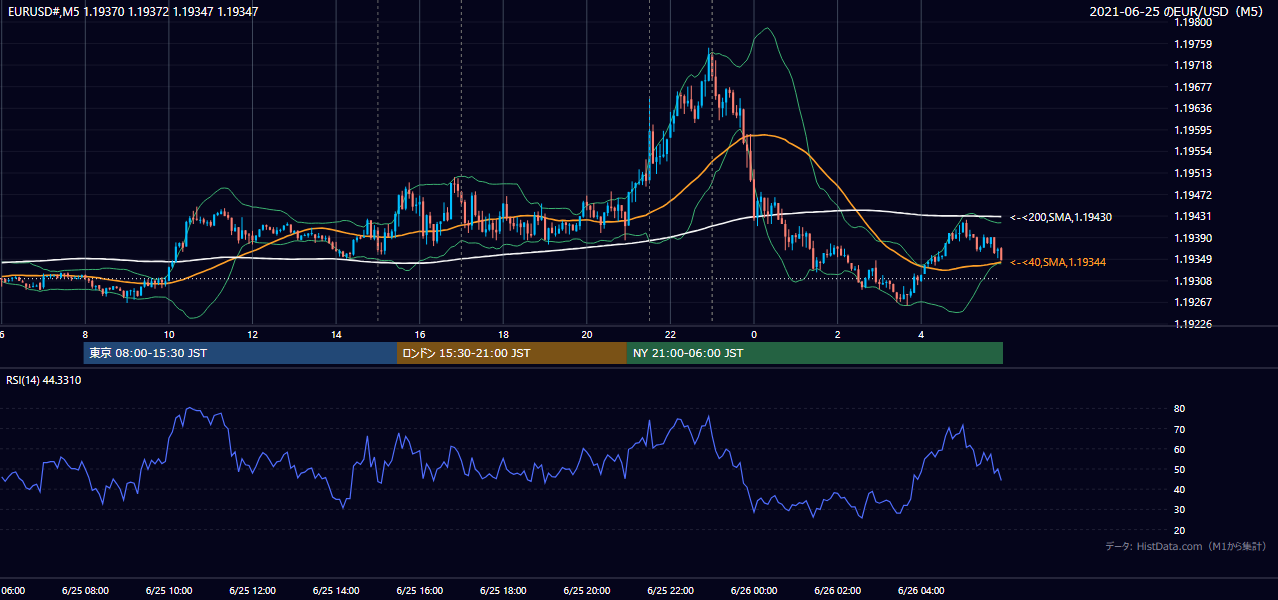Click price axis label 1.19267
This screenshot has height=600, width=1278.
(1194, 302)
